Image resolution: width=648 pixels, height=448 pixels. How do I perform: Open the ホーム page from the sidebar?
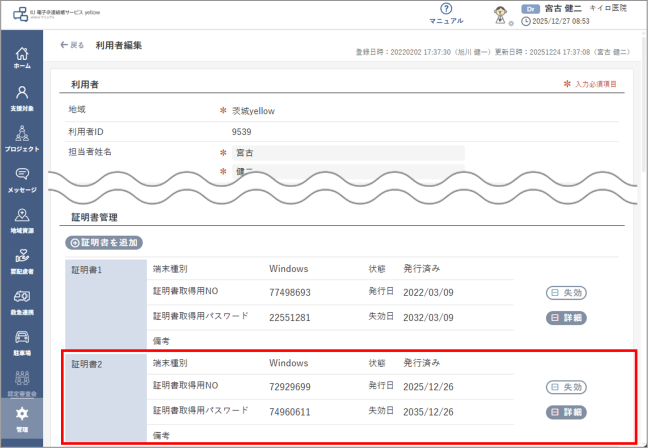[22, 57]
